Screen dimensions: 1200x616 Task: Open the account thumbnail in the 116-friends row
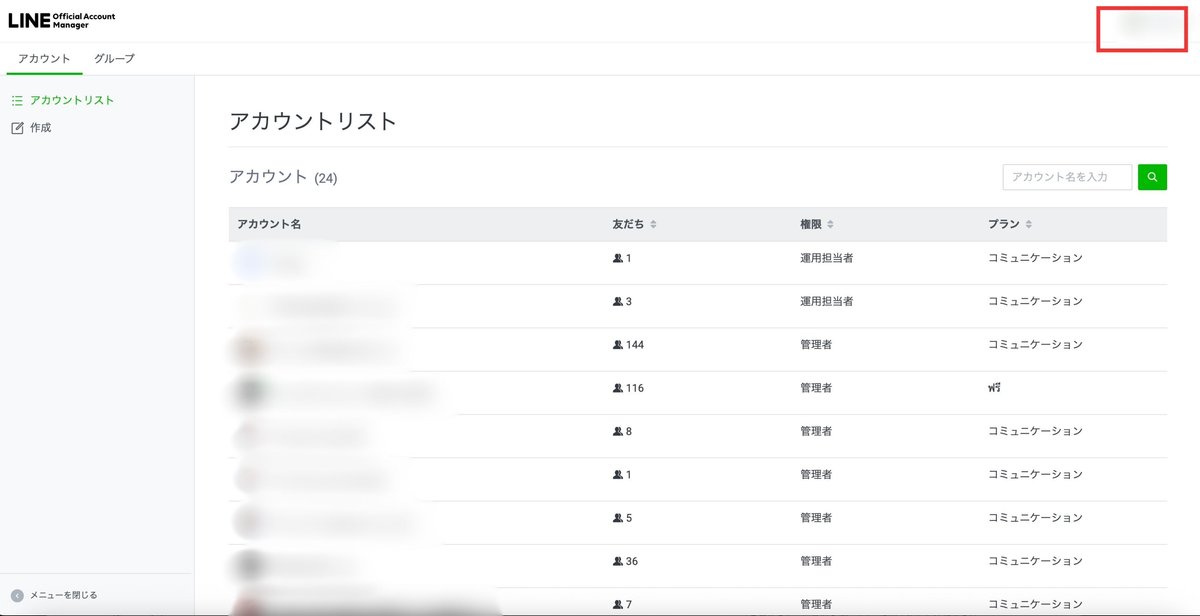point(250,392)
